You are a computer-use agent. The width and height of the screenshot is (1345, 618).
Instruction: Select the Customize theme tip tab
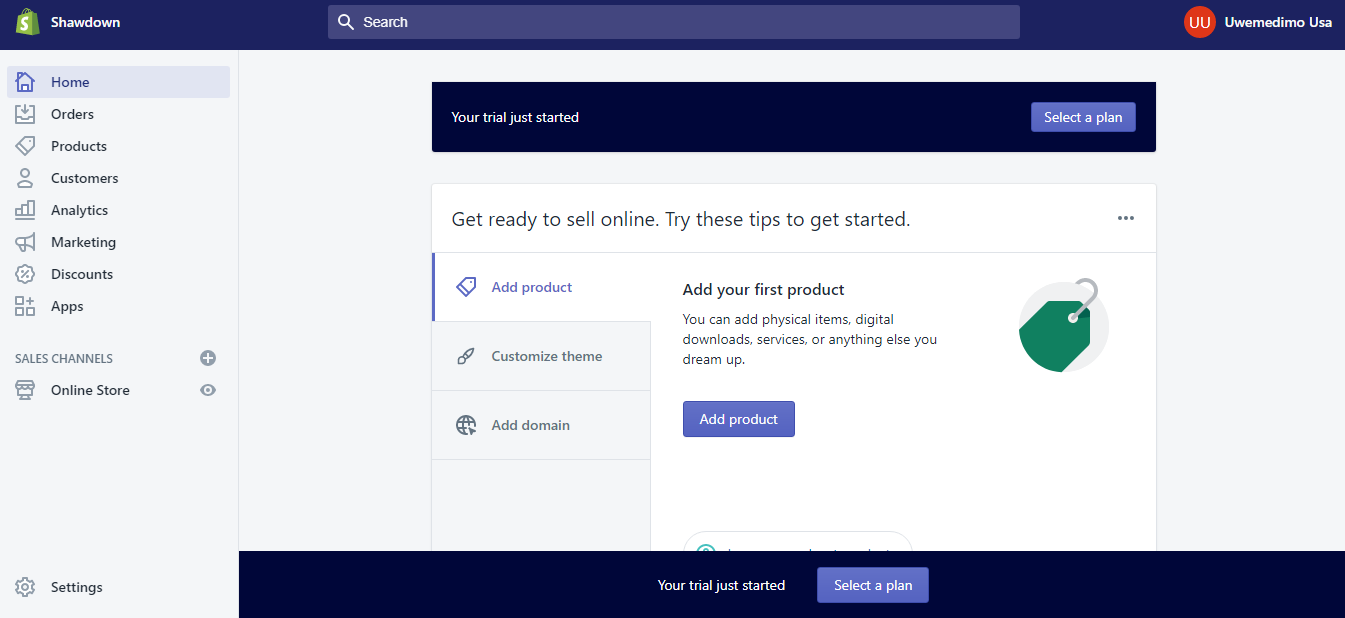pyautogui.click(x=542, y=356)
